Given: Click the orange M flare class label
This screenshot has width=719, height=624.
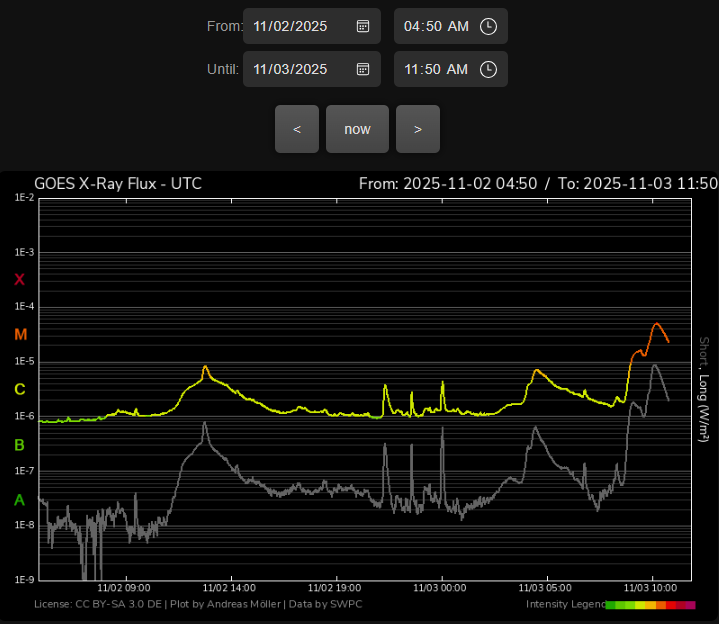Looking at the screenshot, I should point(20,335).
